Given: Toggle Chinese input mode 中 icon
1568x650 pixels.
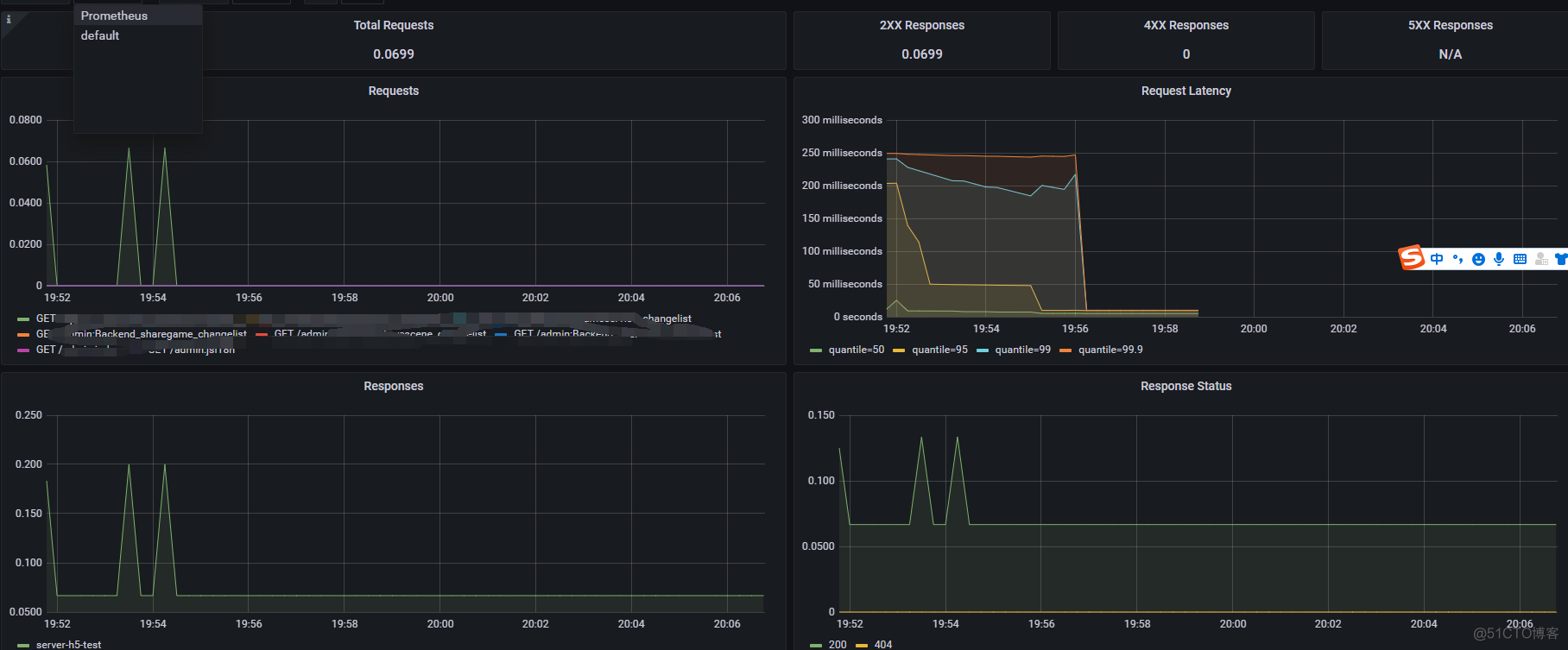Looking at the screenshot, I should [x=1437, y=259].
